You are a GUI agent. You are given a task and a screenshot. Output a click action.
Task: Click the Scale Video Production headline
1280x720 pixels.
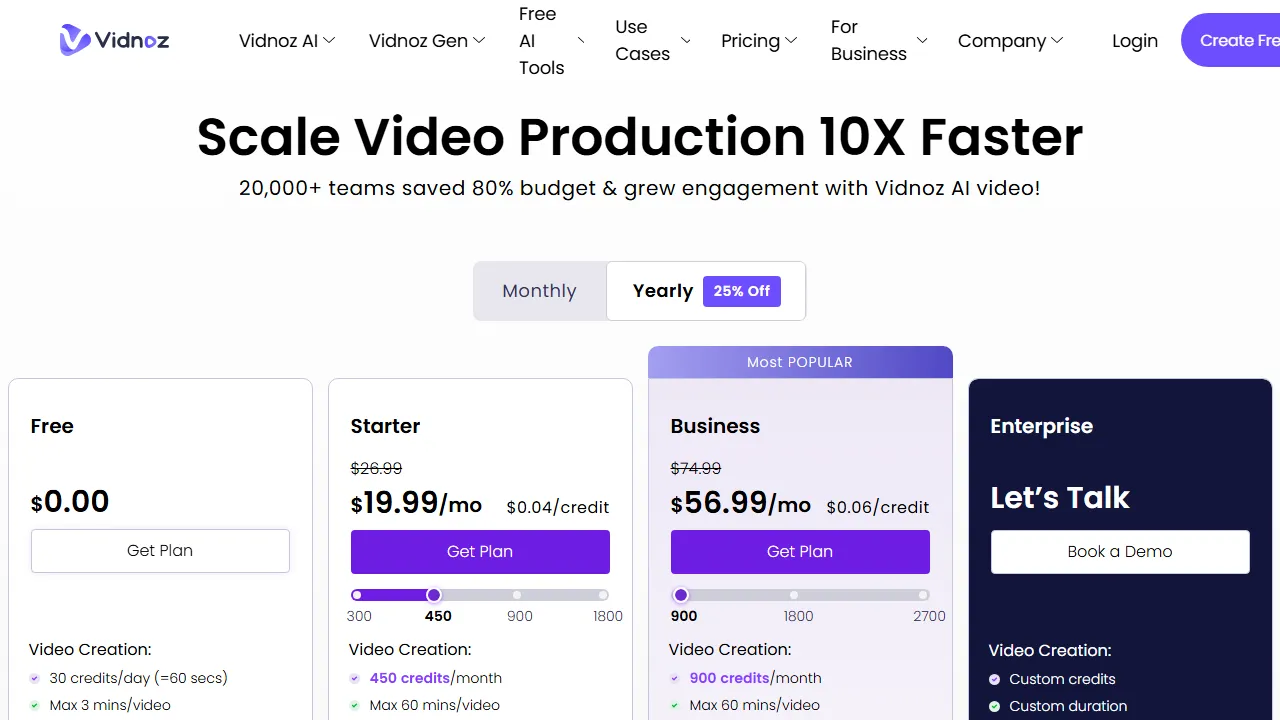pos(640,137)
